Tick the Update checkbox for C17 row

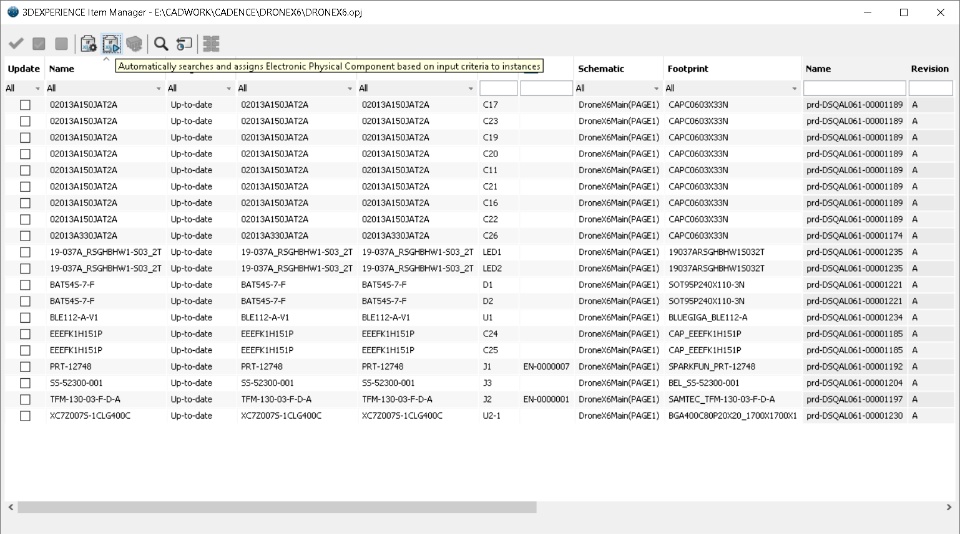point(25,105)
